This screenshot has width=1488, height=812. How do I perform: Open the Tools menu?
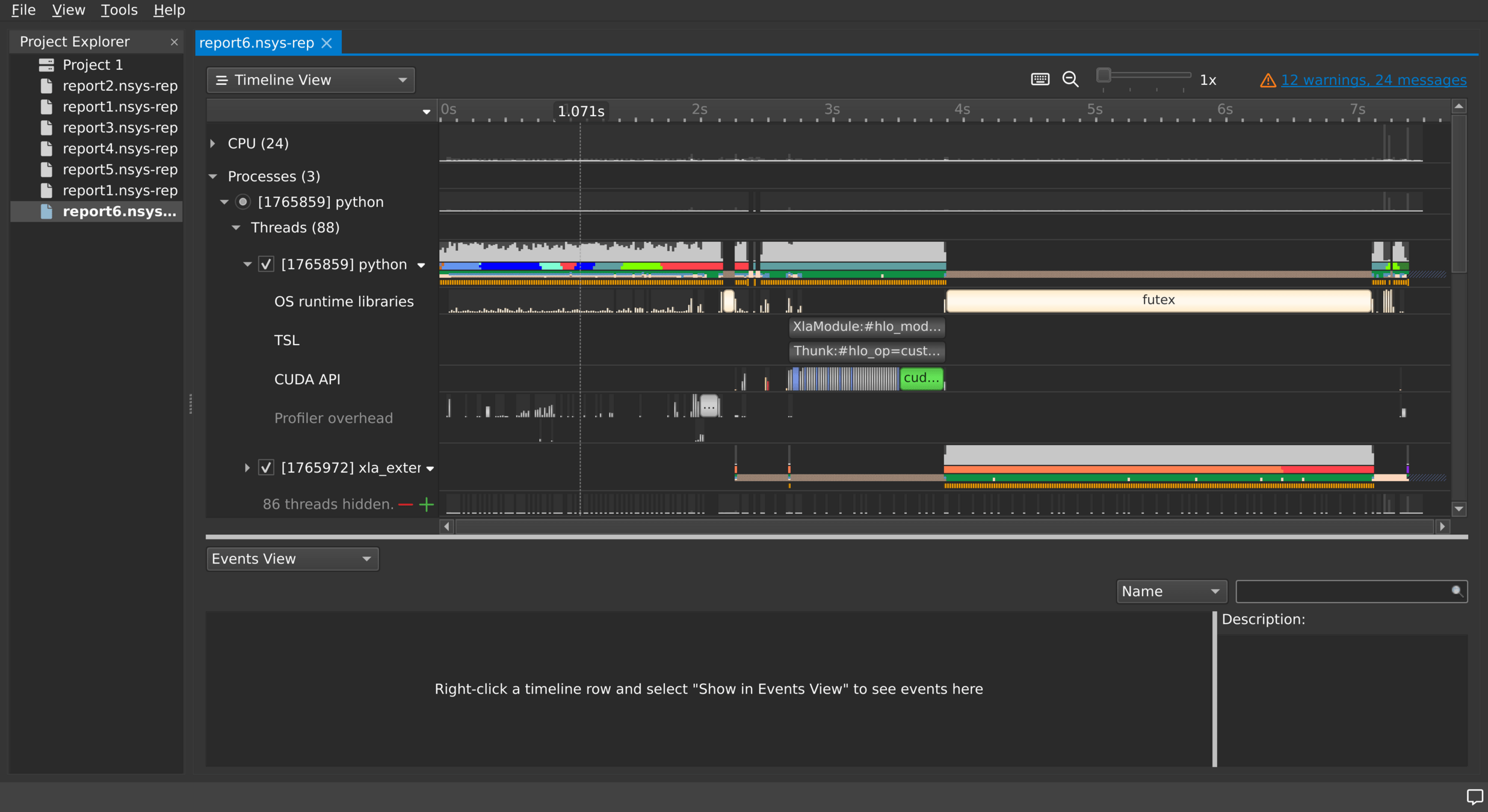[x=119, y=10]
